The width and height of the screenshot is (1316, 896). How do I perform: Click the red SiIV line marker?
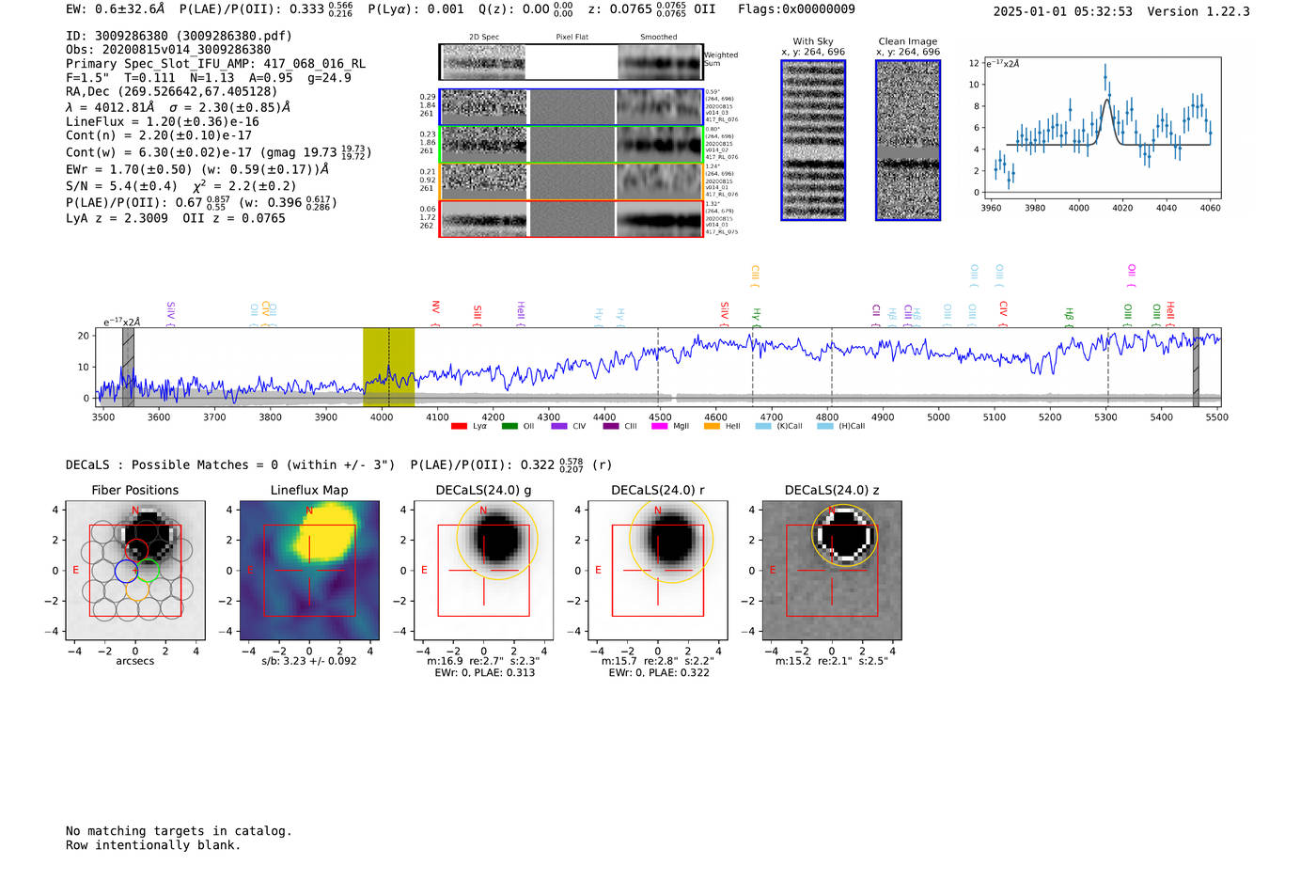[725, 314]
